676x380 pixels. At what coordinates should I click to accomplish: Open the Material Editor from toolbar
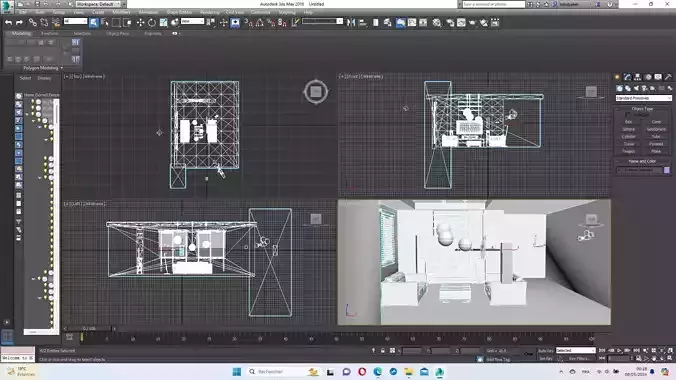click(438, 22)
